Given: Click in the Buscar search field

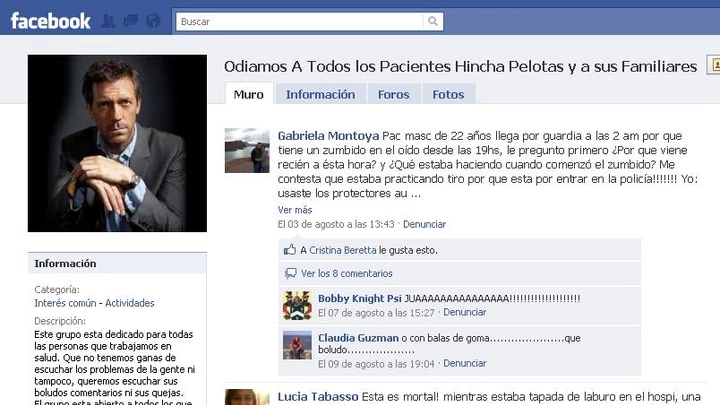Looking at the screenshot, I should 300,21.
